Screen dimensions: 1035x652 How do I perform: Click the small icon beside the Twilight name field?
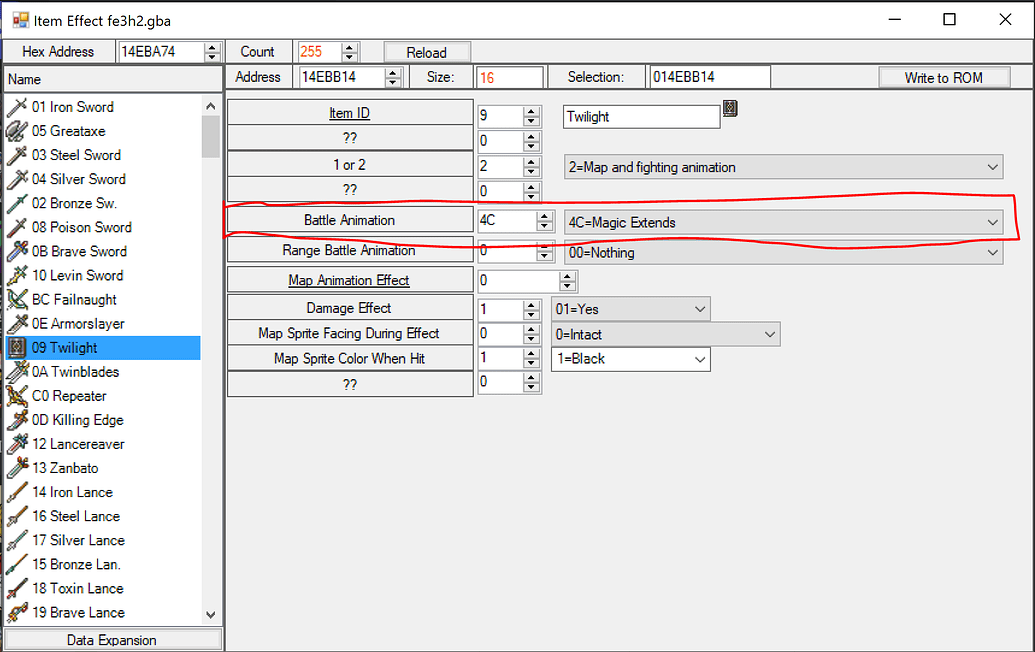pyautogui.click(x=730, y=109)
